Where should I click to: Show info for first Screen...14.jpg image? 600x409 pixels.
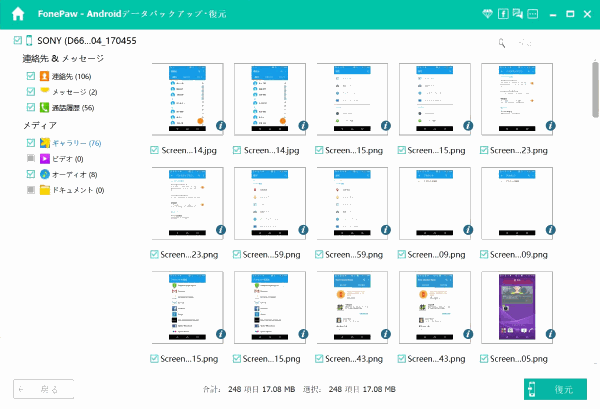(221, 125)
